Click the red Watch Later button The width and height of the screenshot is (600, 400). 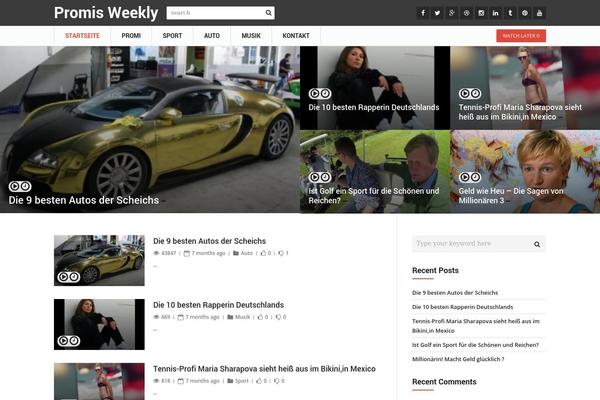521,36
